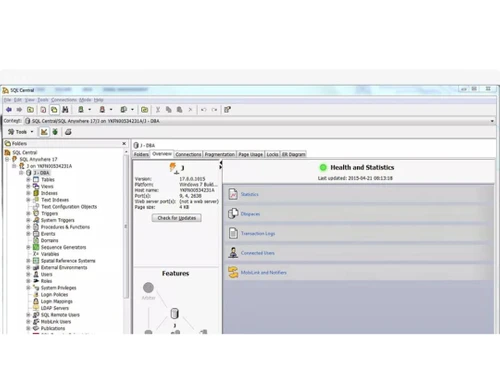Click the up-one-level folder icon
This screenshot has width=500, height=375.
(30, 109)
